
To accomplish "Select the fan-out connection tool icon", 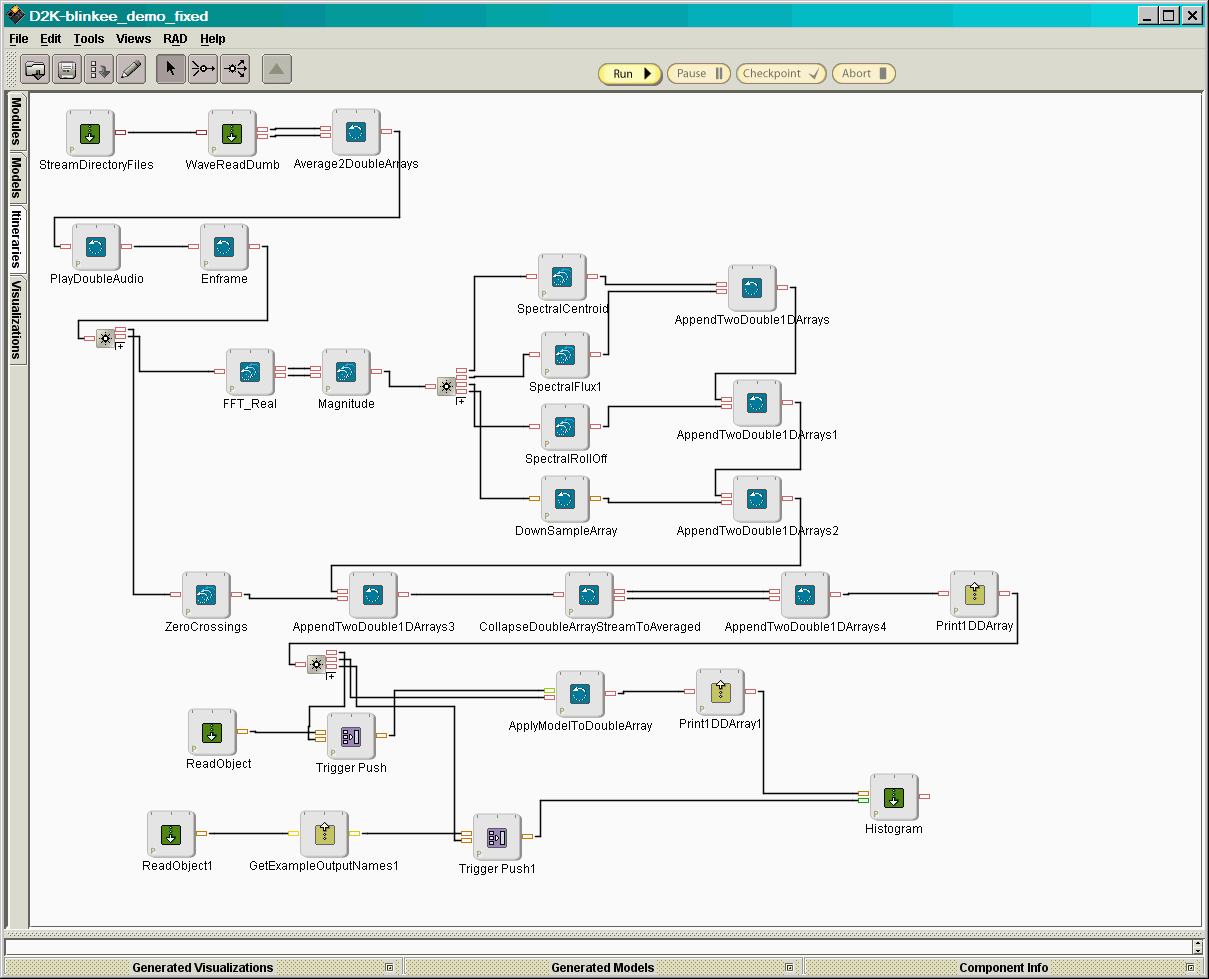I will click(x=235, y=70).
